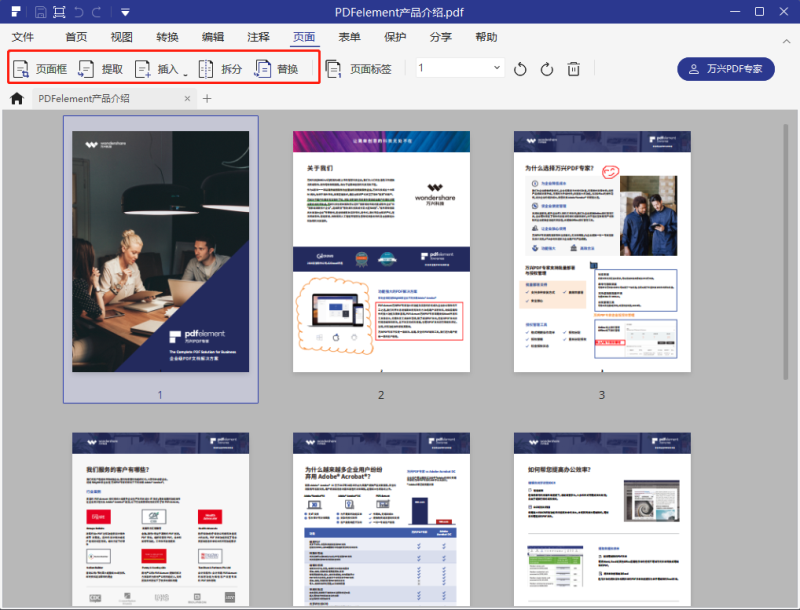Rotate page clockwise with right rotate icon

pyautogui.click(x=547, y=69)
